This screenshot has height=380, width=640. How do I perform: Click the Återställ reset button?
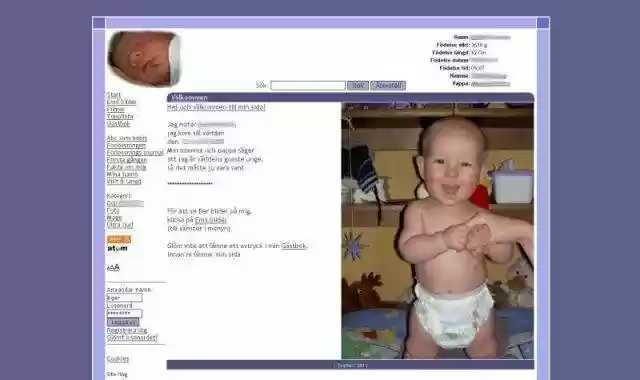(x=388, y=85)
